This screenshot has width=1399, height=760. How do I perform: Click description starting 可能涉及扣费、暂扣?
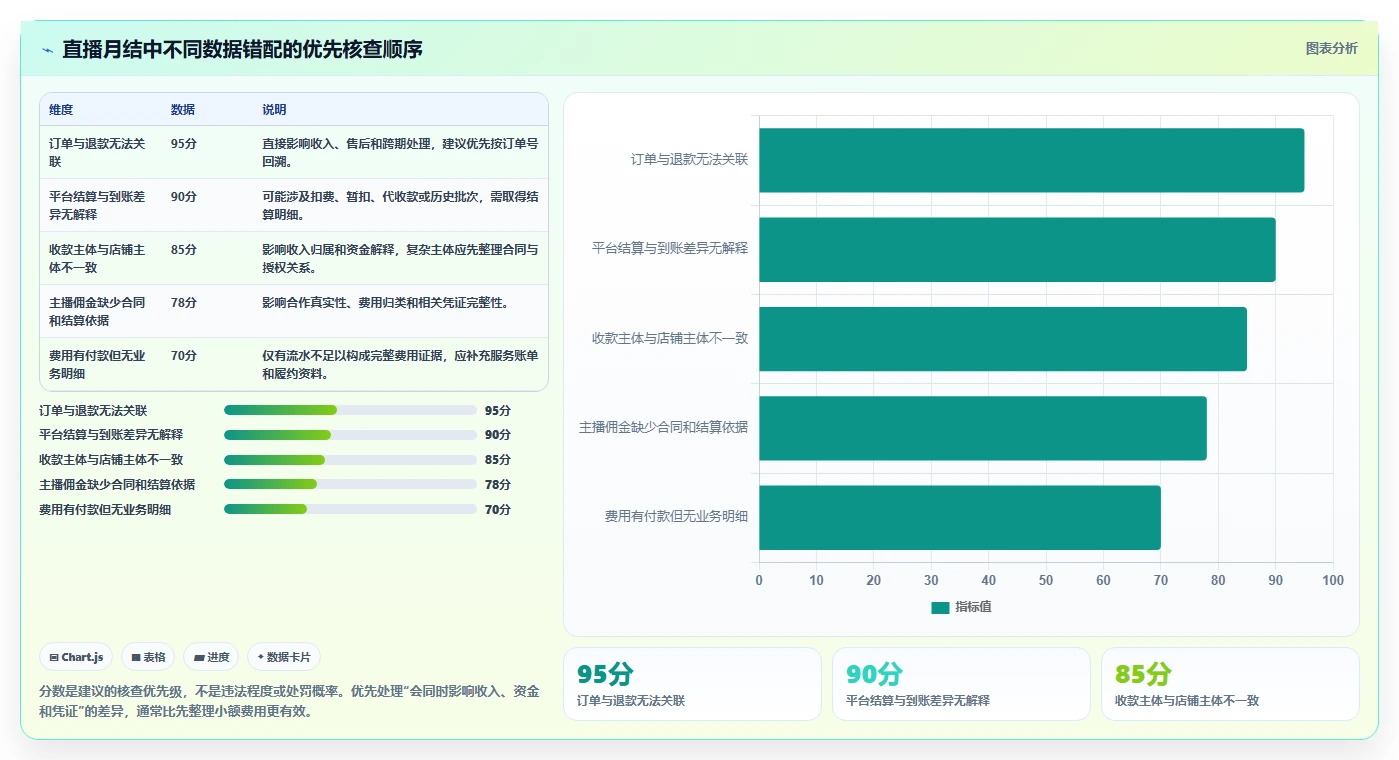400,205
